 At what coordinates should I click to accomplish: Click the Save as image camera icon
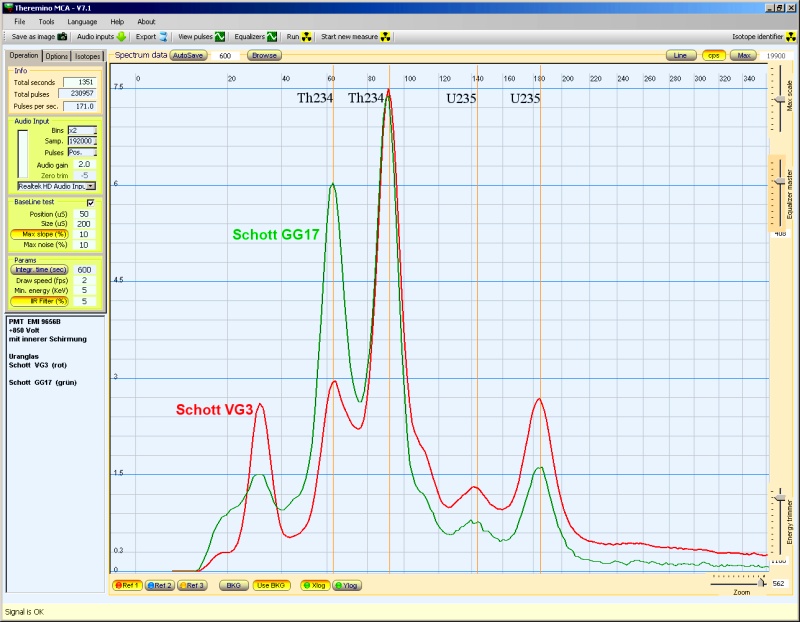62,36
